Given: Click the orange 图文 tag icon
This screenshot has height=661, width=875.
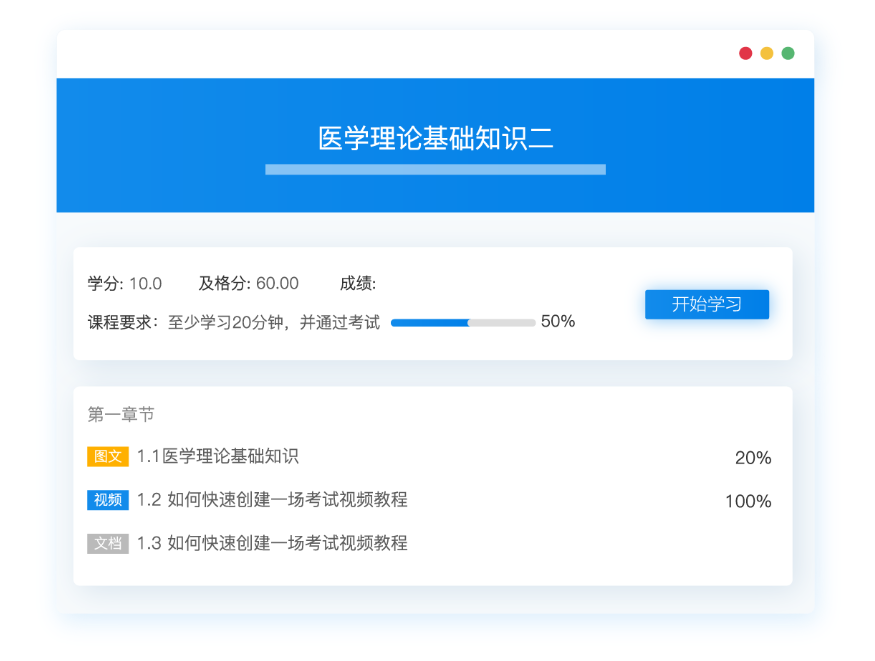Looking at the screenshot, I should [x=107, y=457].
